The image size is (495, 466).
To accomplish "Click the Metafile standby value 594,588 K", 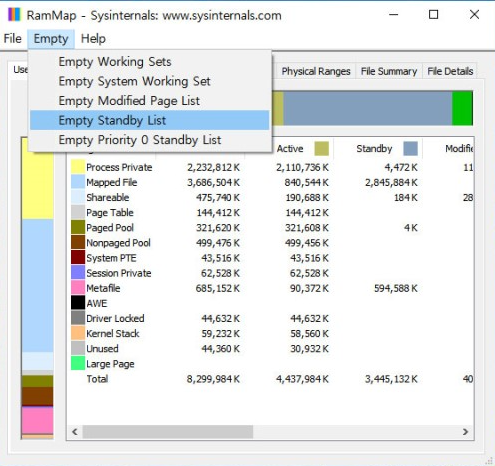I will point(396,288).
